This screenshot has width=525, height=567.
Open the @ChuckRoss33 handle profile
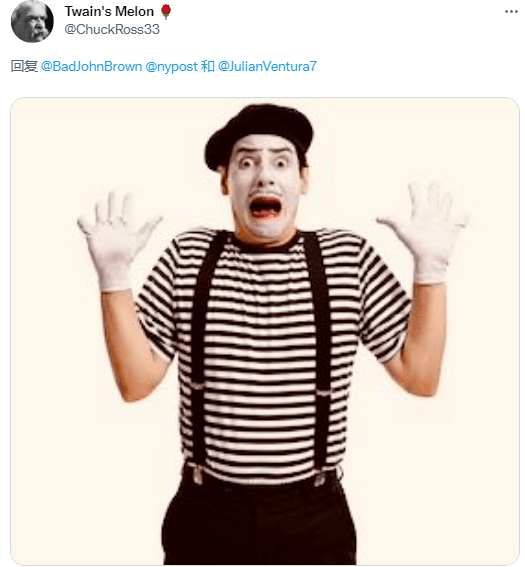click(112, 29)
